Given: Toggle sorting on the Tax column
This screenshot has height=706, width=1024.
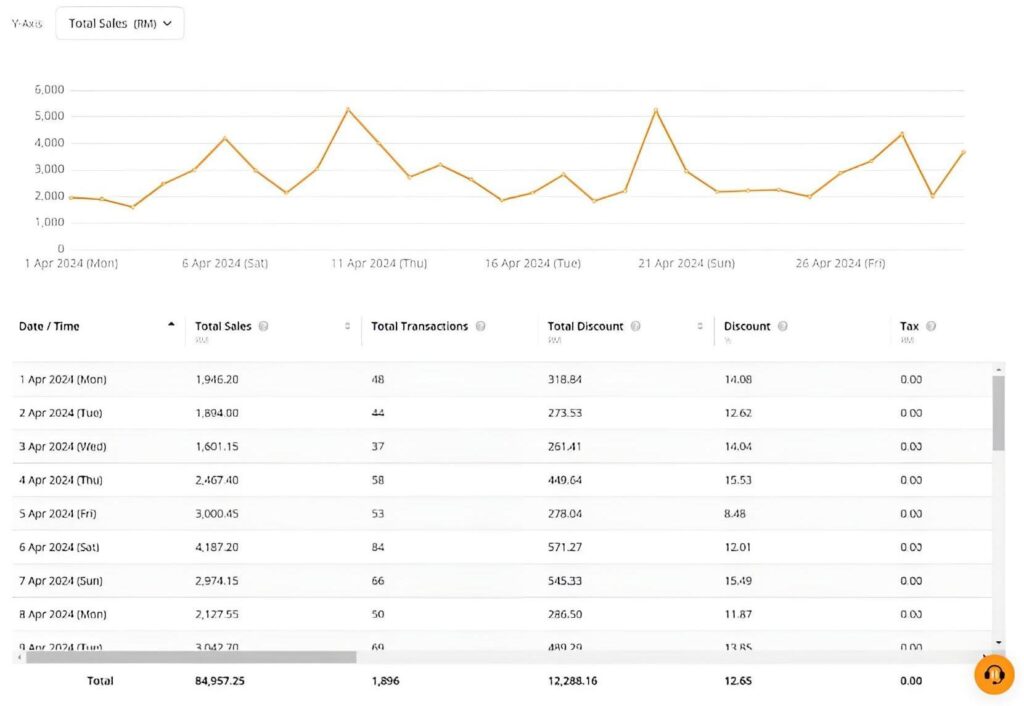Looking at the screenshot, I should click(910, 325).
